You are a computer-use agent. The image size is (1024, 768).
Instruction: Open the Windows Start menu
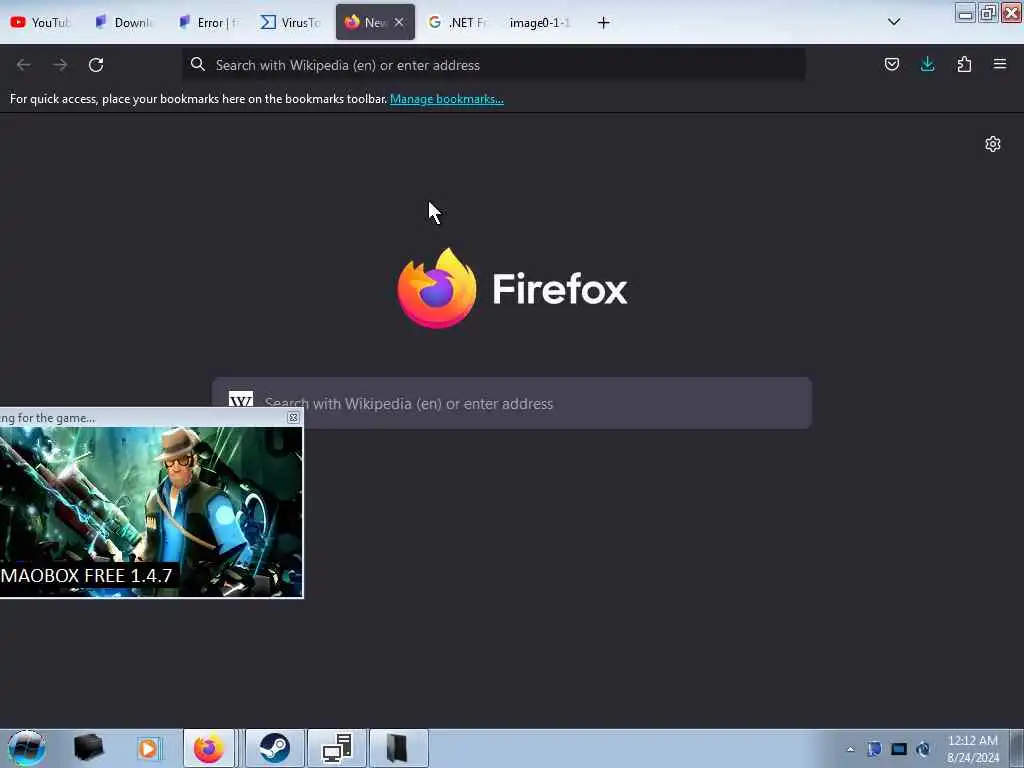(26, 748)
